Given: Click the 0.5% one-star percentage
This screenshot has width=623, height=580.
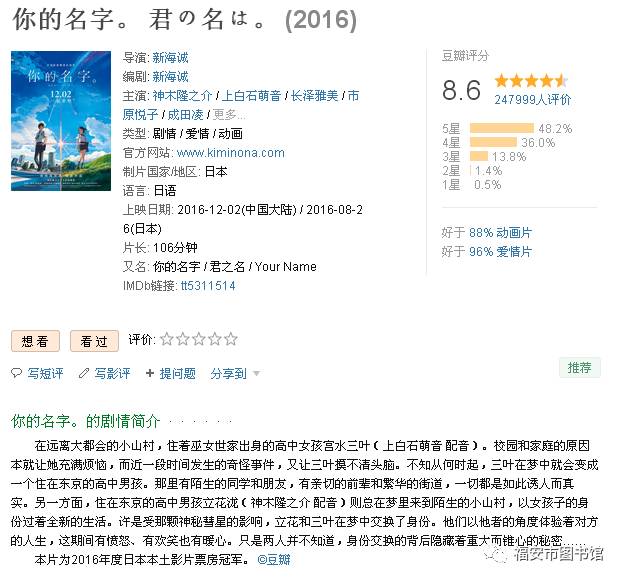Looking at the screenshot, I should point(488,184).
